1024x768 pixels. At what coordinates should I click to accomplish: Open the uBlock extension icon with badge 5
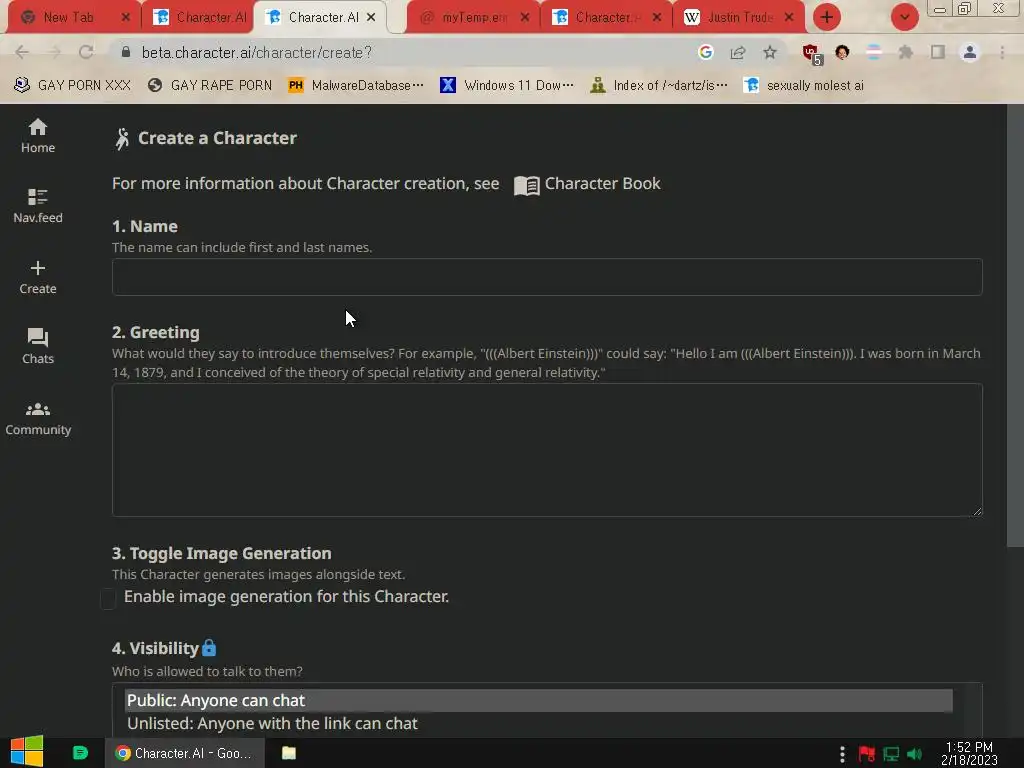point(812,54)
